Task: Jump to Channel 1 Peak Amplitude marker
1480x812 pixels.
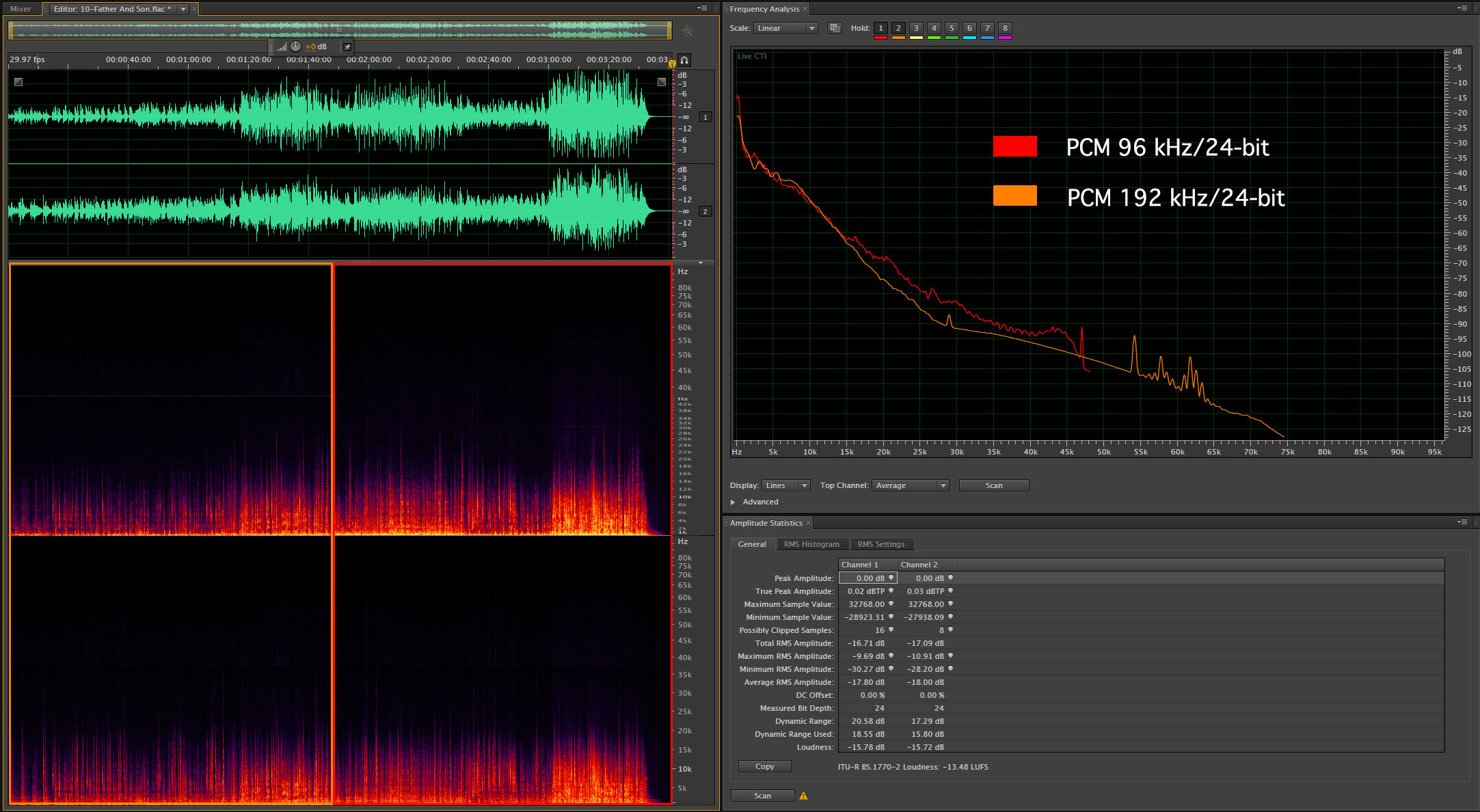Action: tap(891, 578)
